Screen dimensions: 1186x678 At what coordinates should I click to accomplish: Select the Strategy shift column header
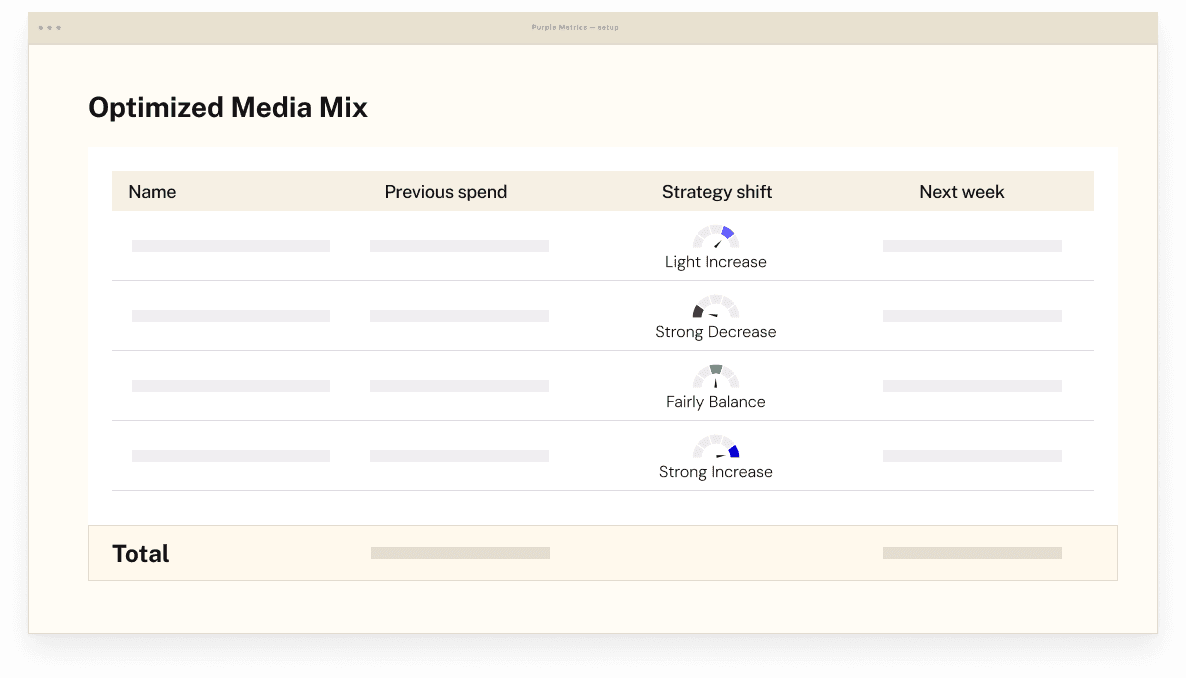717,192
